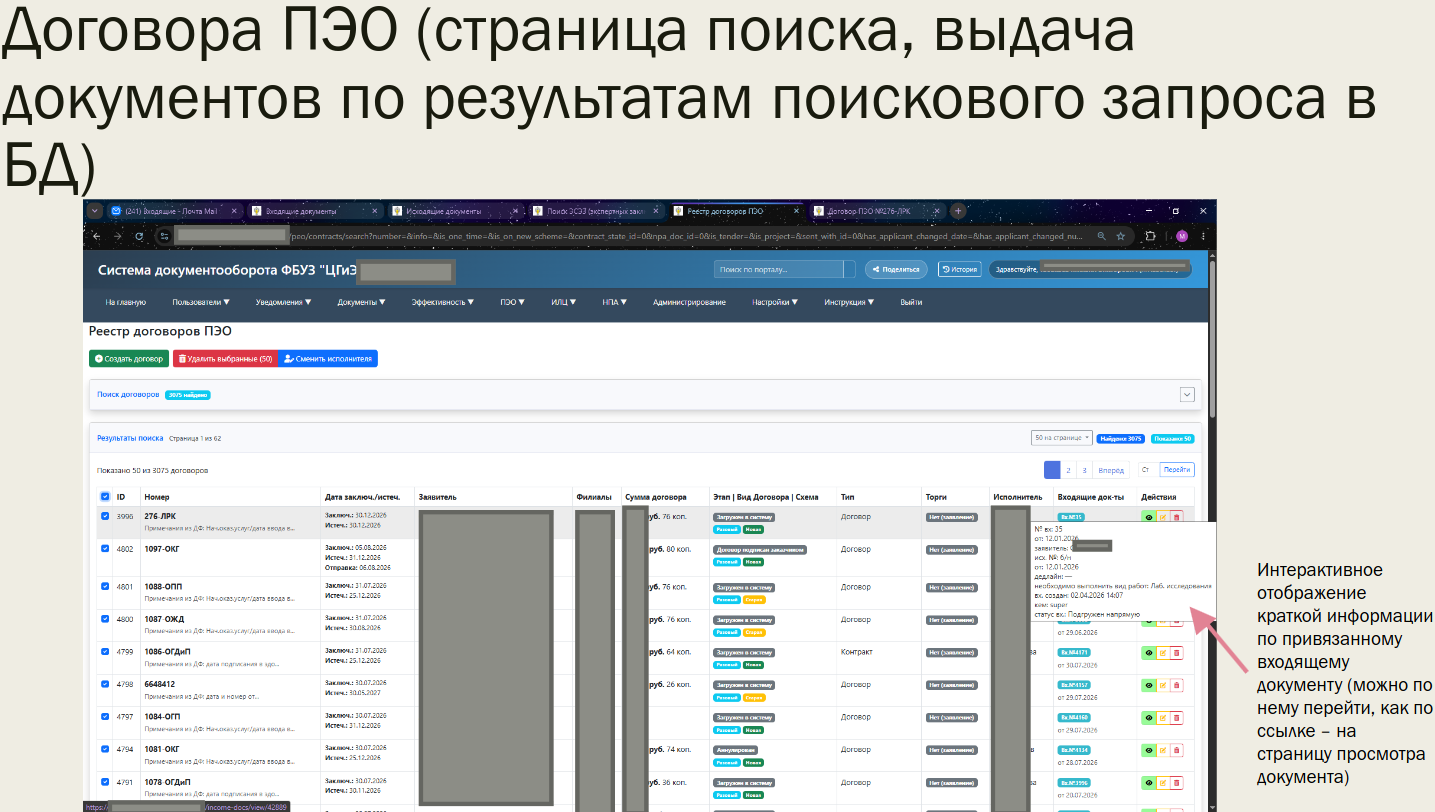Viewport: 1435px width, 812px height.
Task: Open the browser extensions puzzle icon
Action: pyautogui.click(x=1151, y=236)
